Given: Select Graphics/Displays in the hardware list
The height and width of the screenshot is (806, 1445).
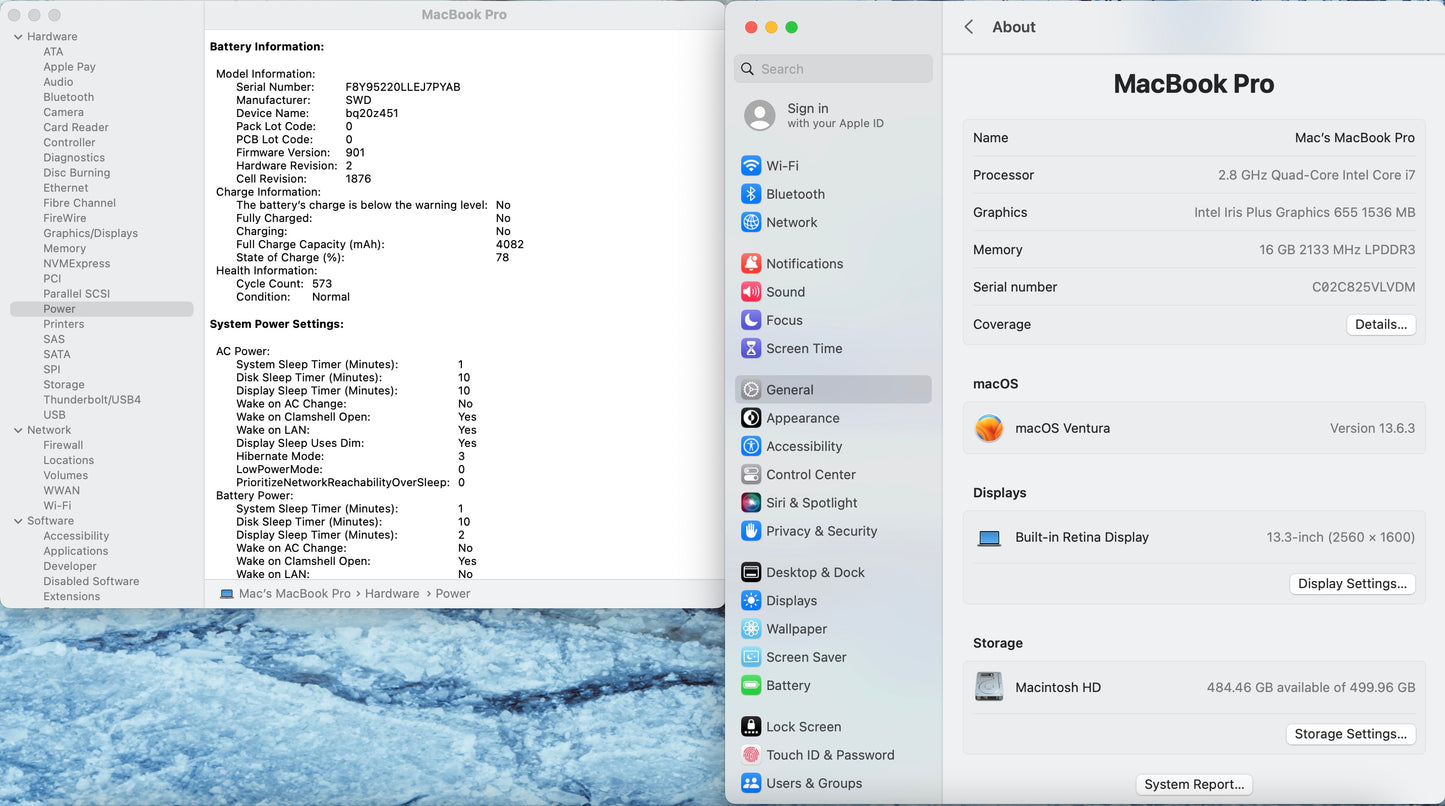Looking at the screenshot, I should pos(90,233).
